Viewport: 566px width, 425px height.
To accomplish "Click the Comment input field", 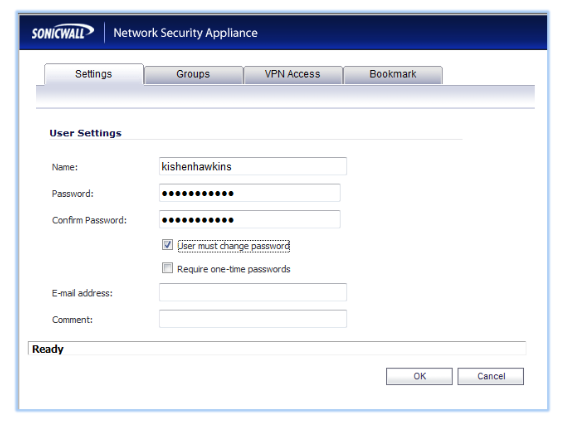I will click(253, 319).
